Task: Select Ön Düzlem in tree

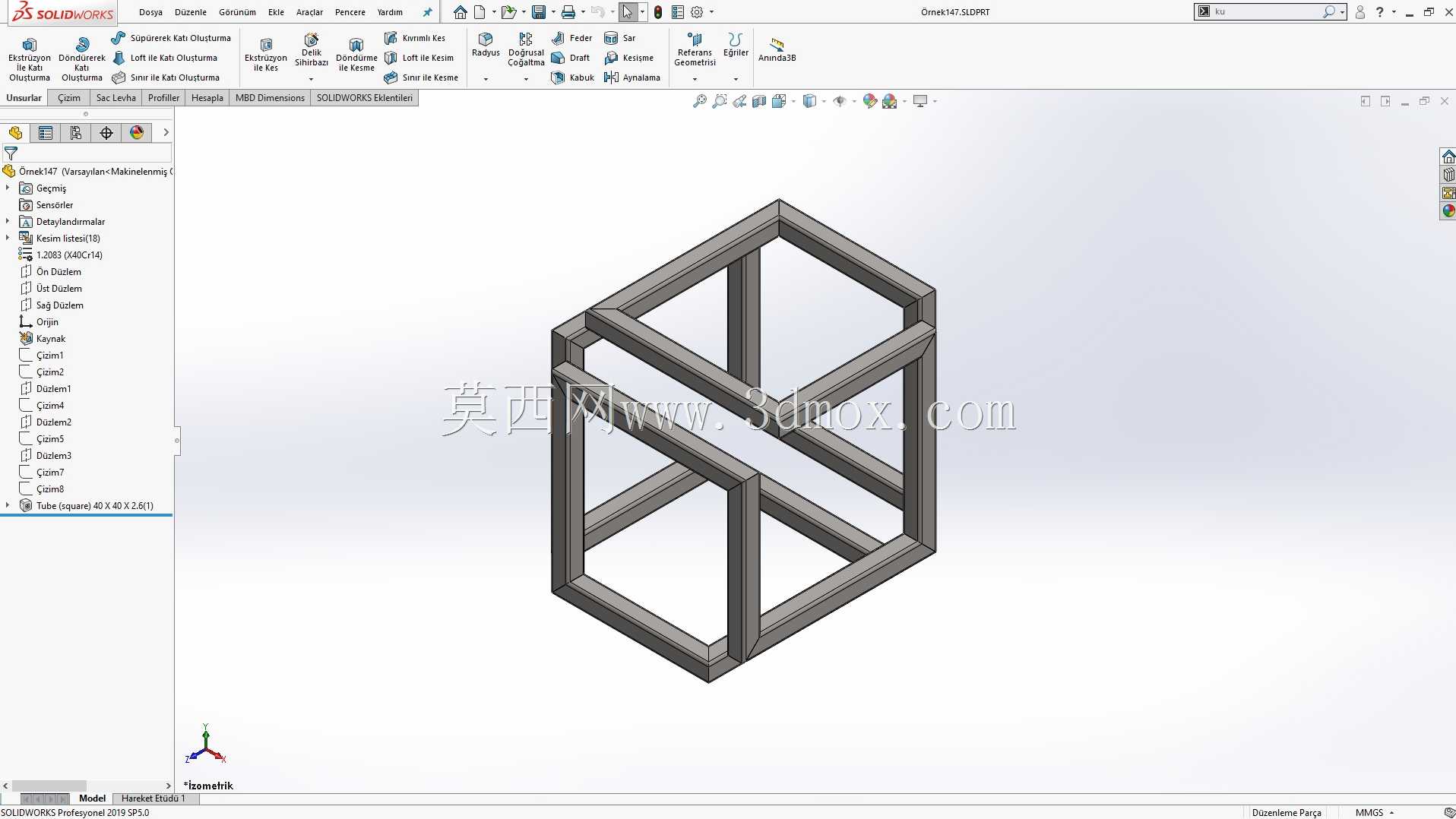Action: (x=59, y=271)
